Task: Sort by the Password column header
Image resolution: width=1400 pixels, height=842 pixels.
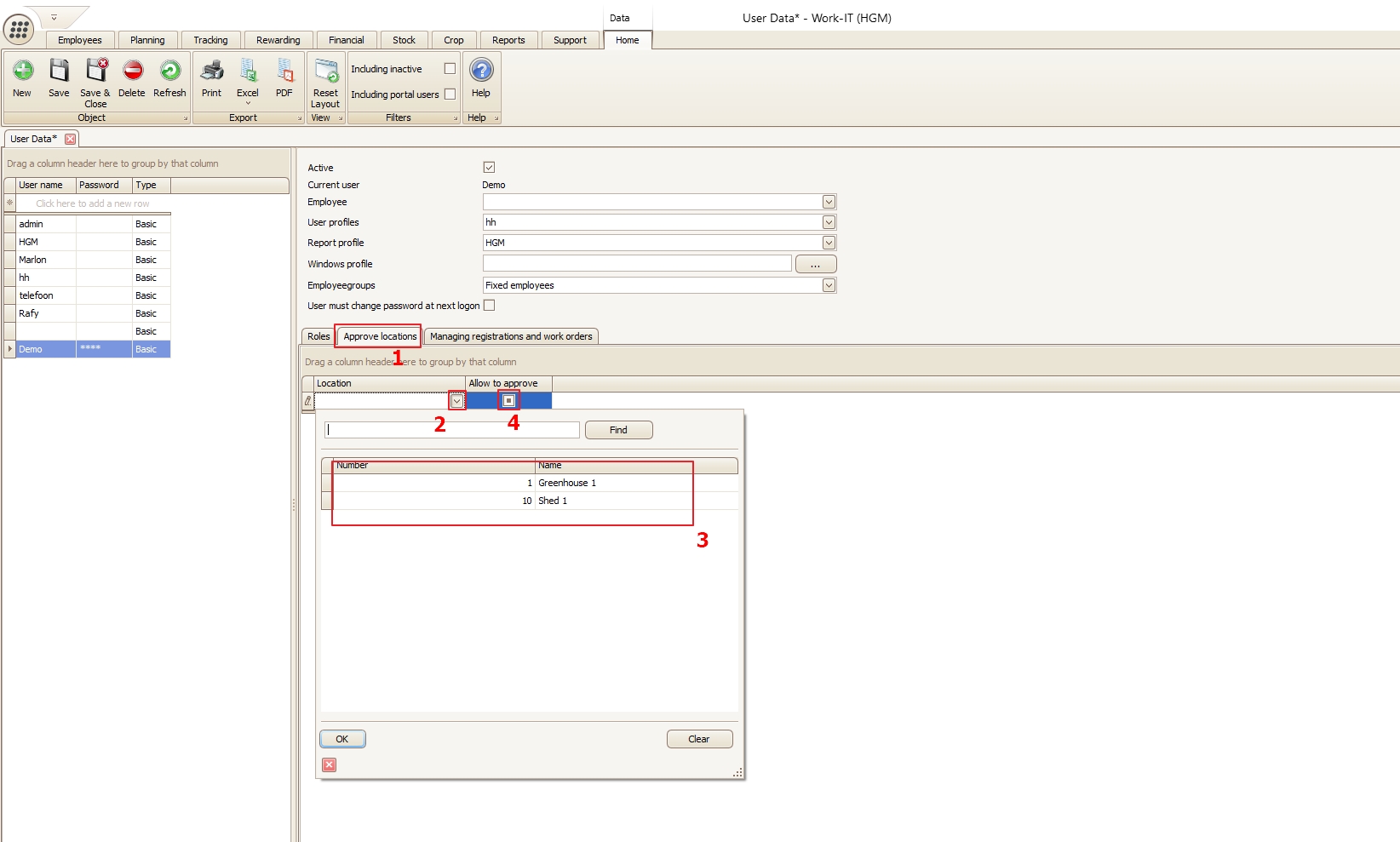Action: [x=104, y=185]
